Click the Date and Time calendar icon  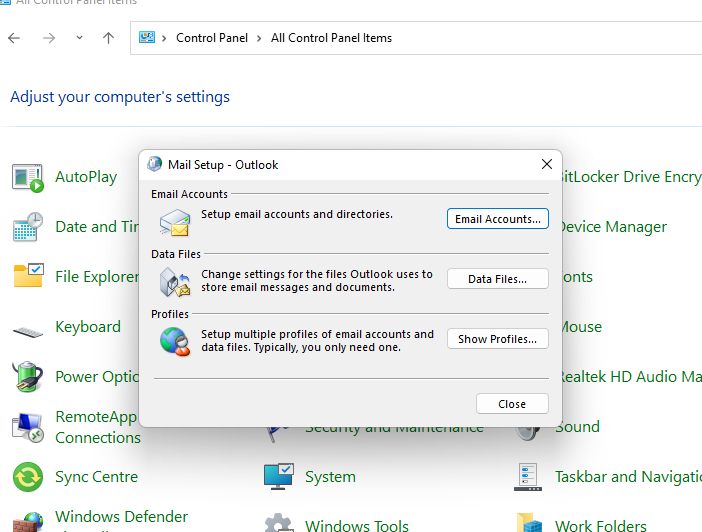point(28,227)
